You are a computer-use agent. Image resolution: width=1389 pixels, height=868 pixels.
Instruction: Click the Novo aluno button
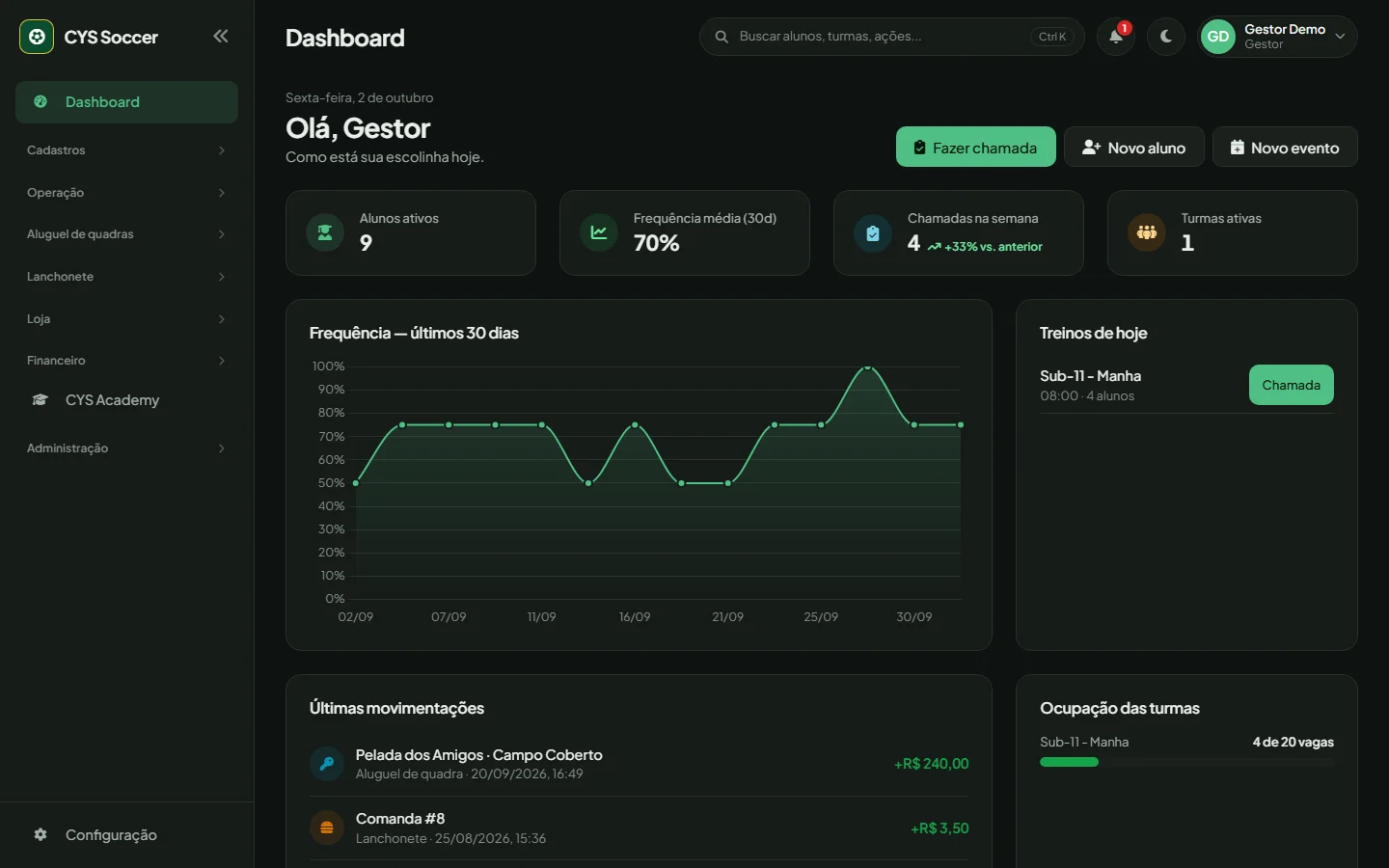point(1134,147)
